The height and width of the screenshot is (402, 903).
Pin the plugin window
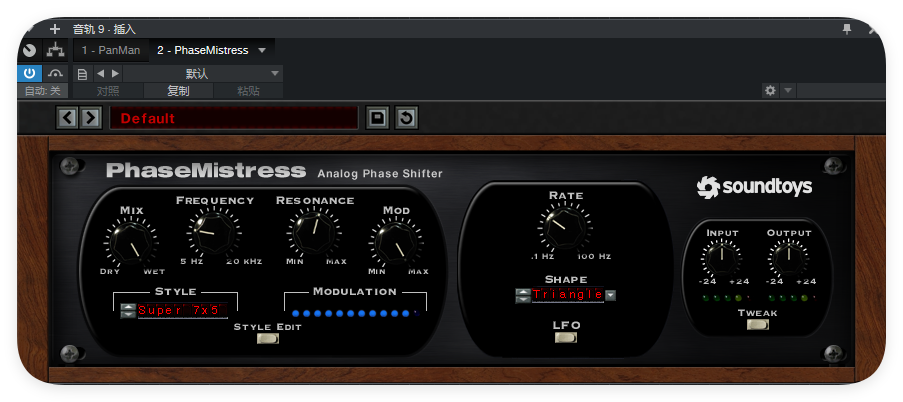[x=847, y=29]
